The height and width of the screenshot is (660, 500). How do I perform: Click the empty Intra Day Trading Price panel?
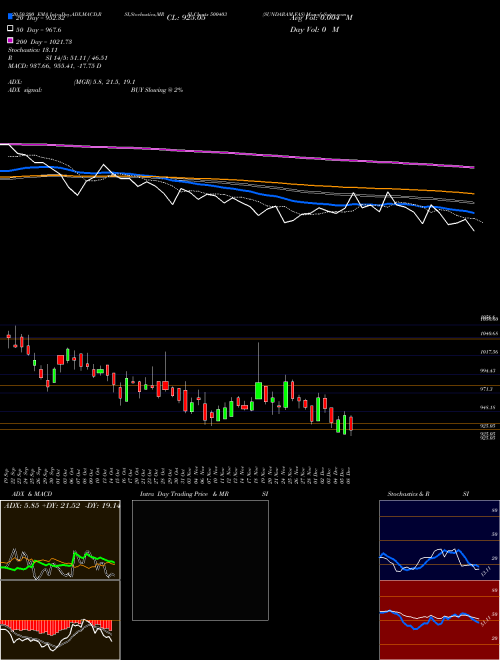click(x=200, y=560)
